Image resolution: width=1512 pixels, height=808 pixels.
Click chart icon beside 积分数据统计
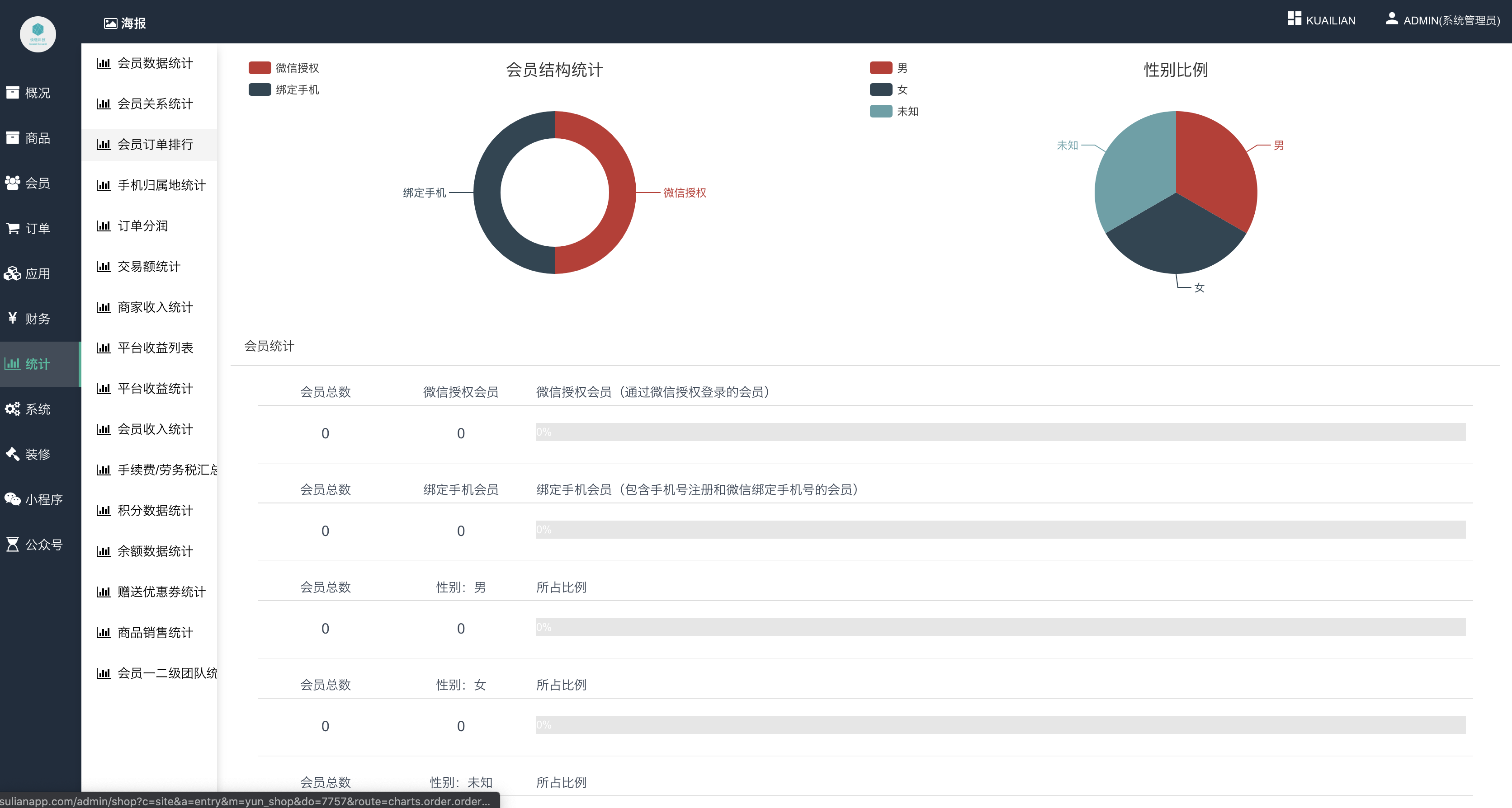103,511
